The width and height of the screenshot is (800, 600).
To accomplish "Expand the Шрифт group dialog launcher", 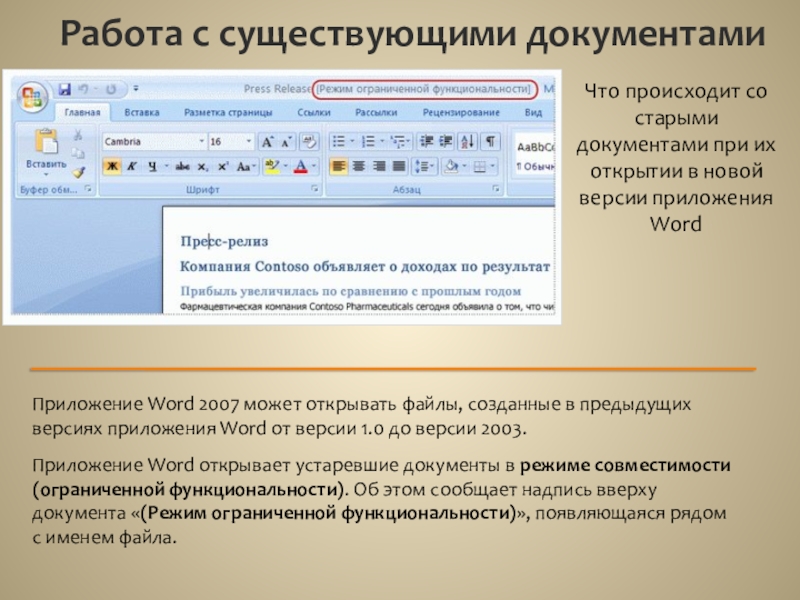I will point(315,188).
